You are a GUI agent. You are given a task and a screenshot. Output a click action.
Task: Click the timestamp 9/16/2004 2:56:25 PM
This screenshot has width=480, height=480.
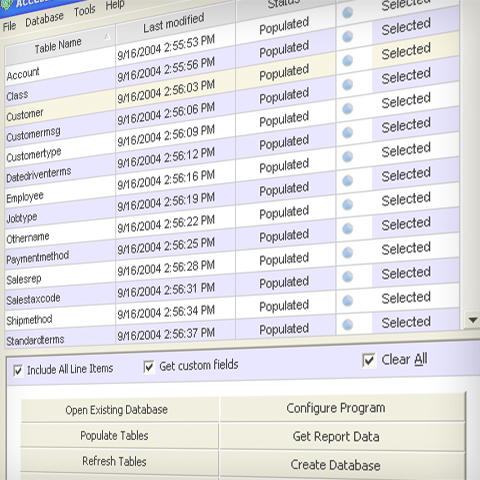pyautogui.click(x=166, y=246)
